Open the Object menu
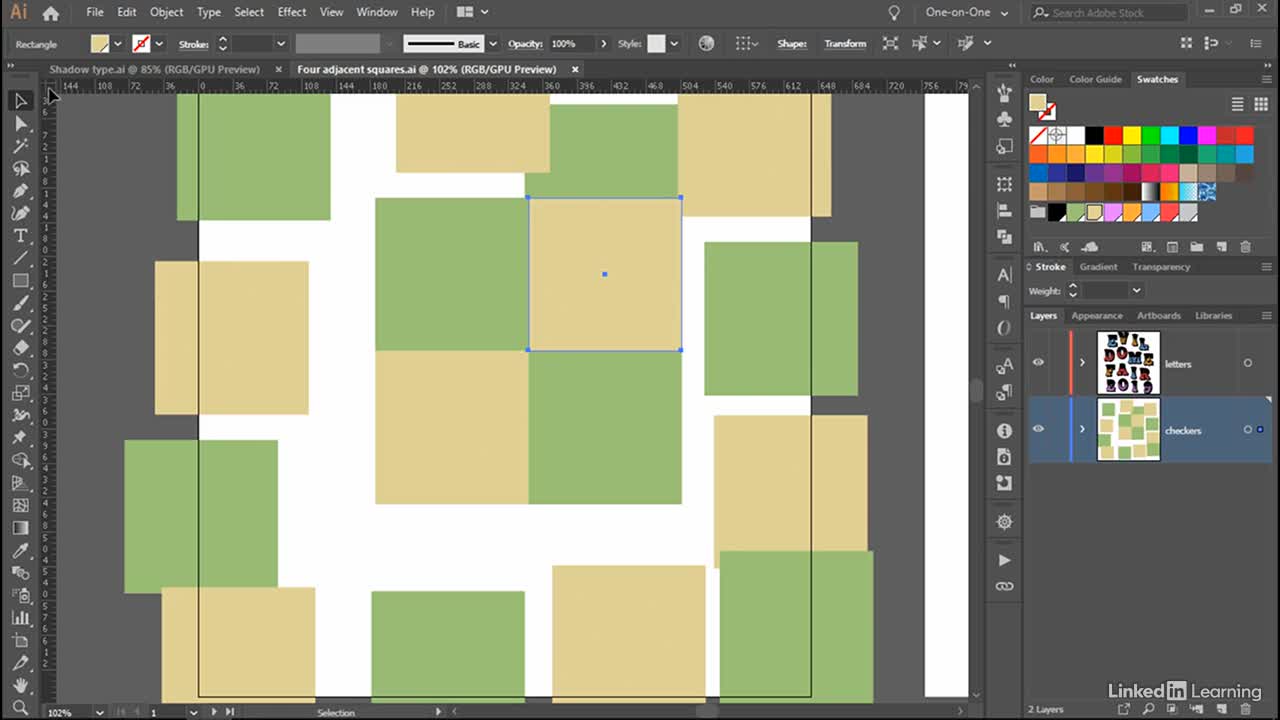The height and width of the screenshot is (720, 1280). point(166,12)
